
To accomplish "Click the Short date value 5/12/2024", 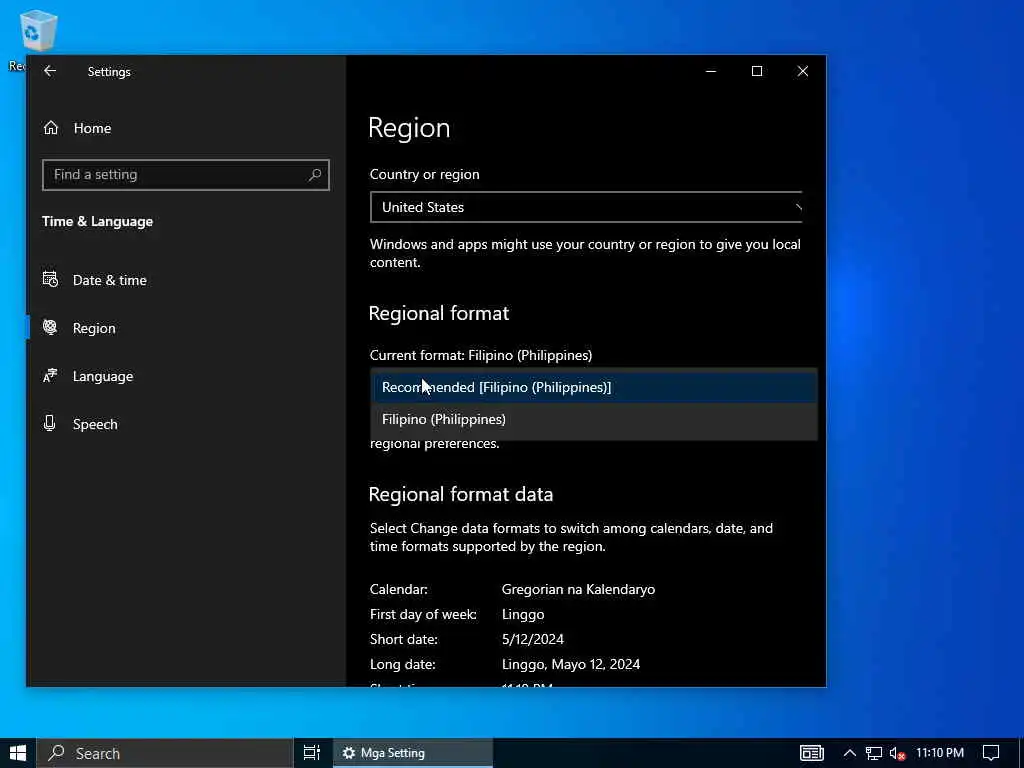I will pyautogui.click(x=533, y=639).
